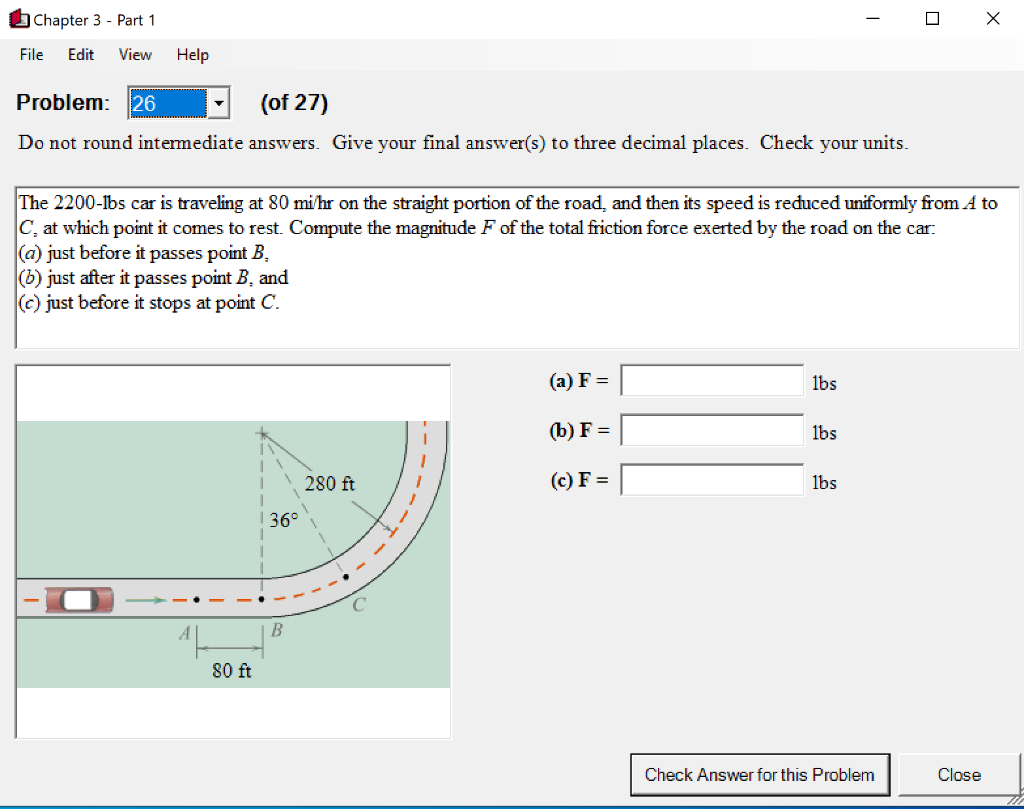Viewport: 1024px width, 809px height.
Task: Click the Problem label text
Action: coord(62,101)
